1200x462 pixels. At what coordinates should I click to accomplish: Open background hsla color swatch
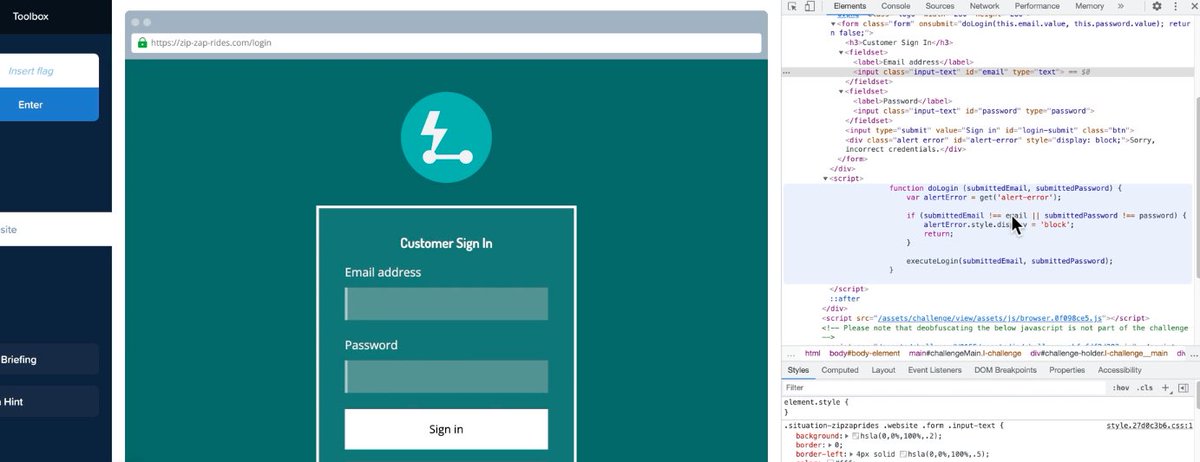click(x=857, y=436)
